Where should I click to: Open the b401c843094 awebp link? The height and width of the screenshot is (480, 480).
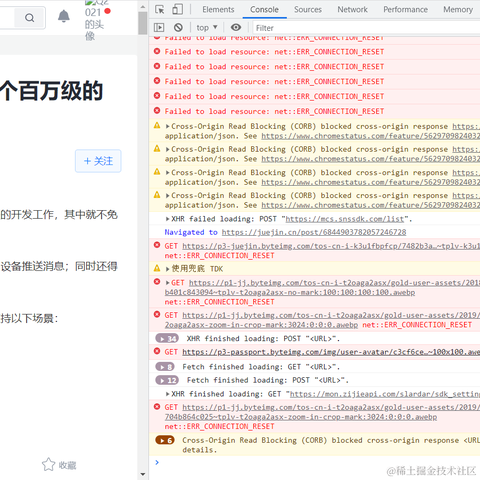[290, 292]
